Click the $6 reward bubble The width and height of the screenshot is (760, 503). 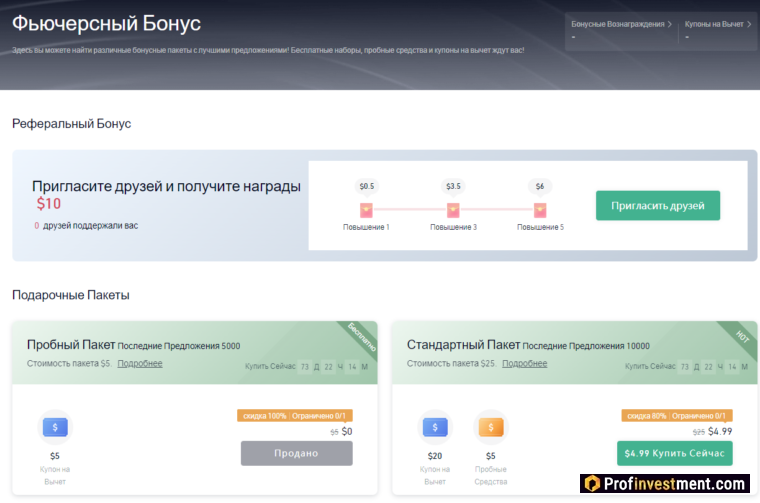pos(540,186)
